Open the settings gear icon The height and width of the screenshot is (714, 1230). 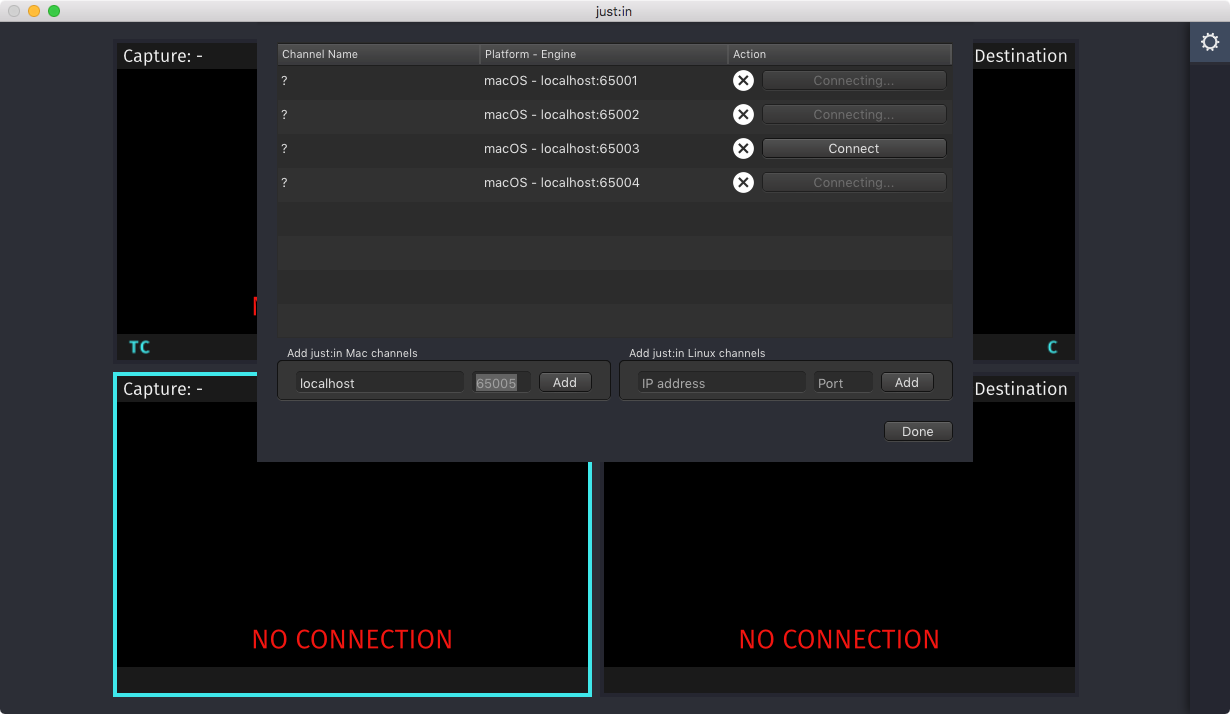tap(1209, 42)
